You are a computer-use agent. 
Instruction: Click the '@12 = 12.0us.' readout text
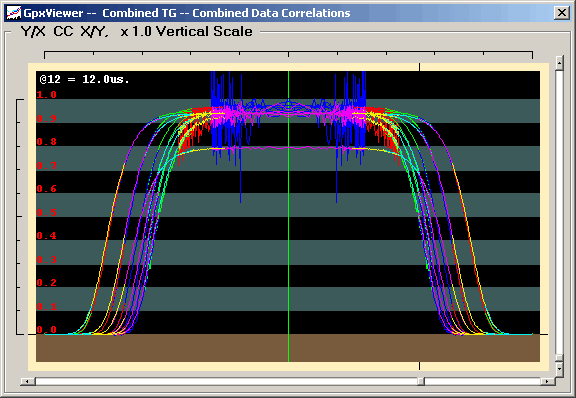(84, 79)
